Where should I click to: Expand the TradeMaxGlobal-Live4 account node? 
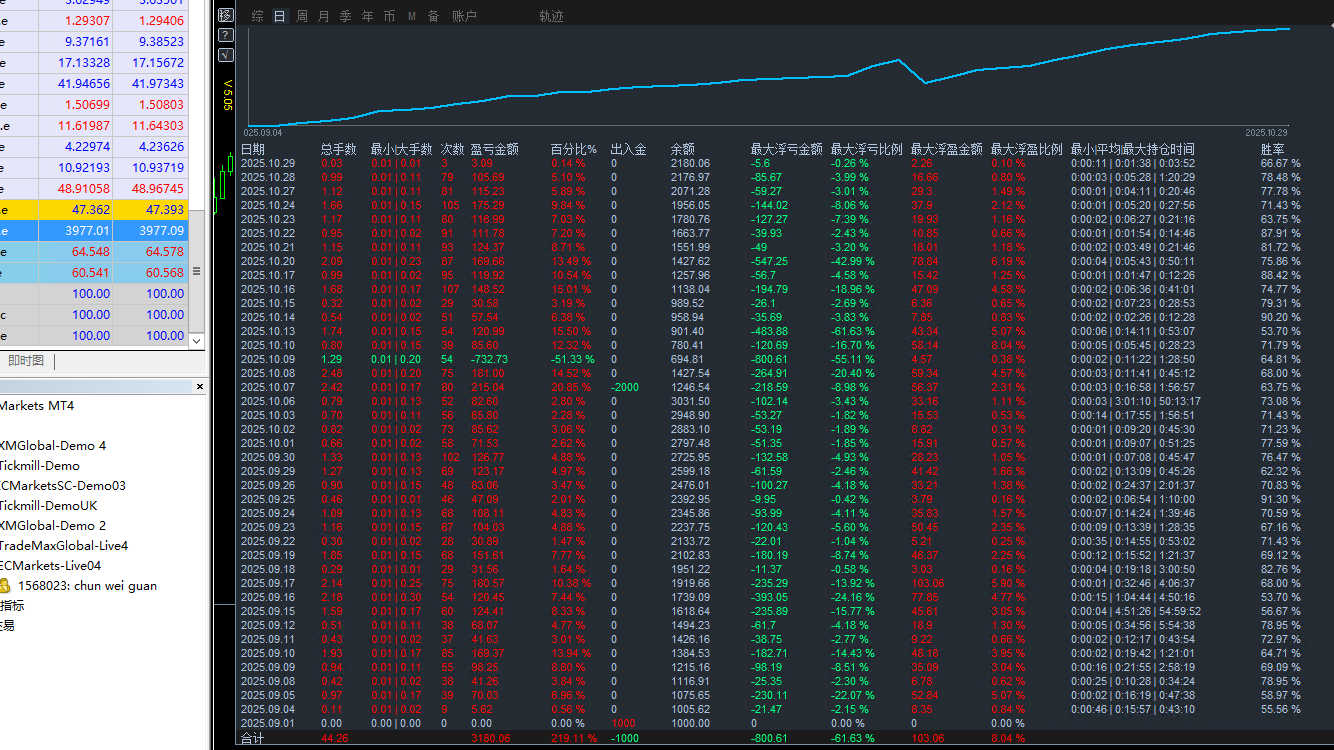click(63, 546)
